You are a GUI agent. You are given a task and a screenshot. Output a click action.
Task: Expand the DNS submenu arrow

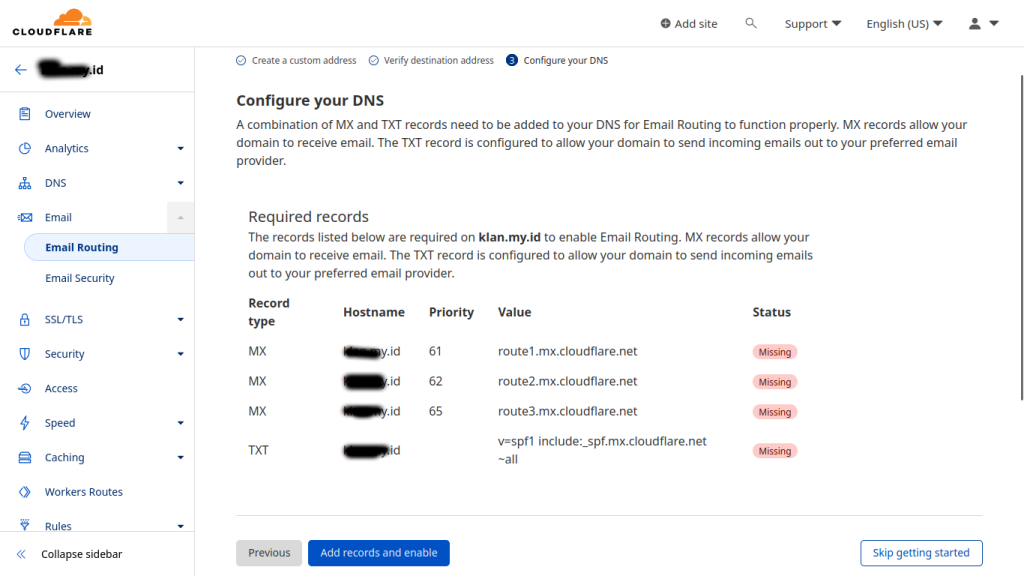click(180, 183)
